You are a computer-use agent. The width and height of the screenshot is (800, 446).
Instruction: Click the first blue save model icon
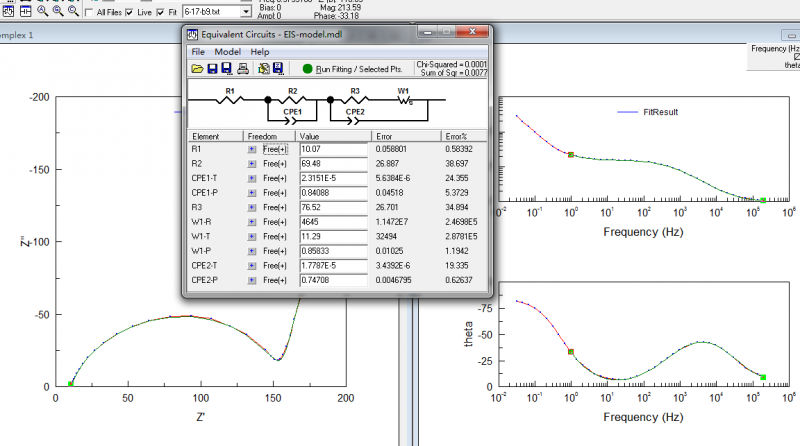point(212,69)
